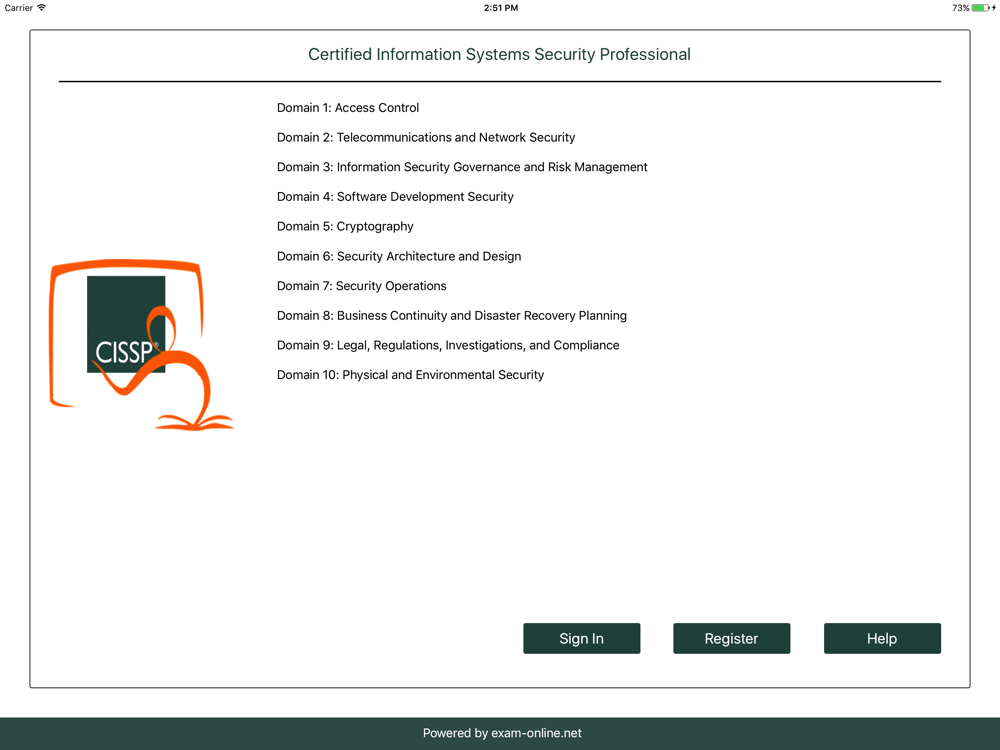Select Domain 2: Telecommunications and Network Security
The width and height of the screenshot is (1000, 750).
[426, 137]
